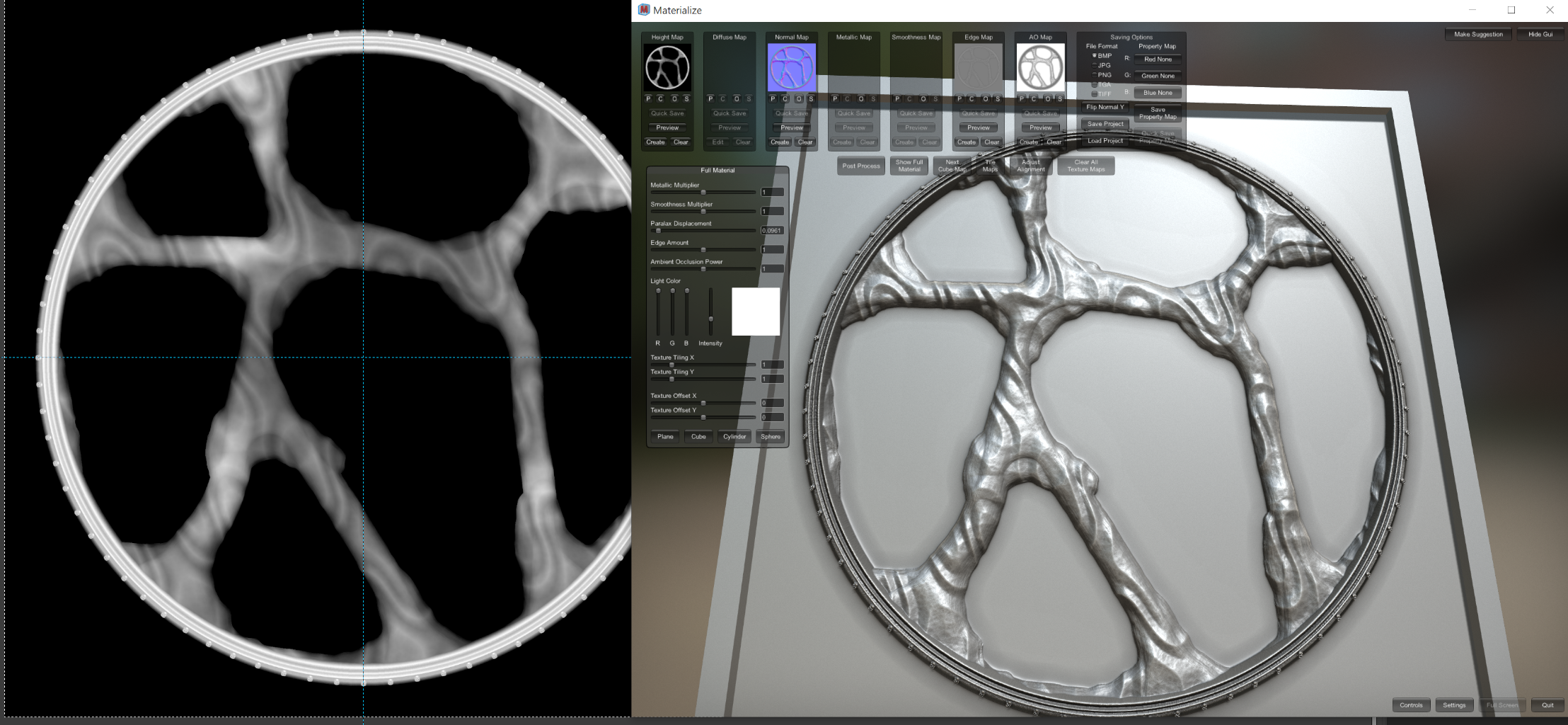Adjust the Metallic Multiplier slider

pos(703,193)
